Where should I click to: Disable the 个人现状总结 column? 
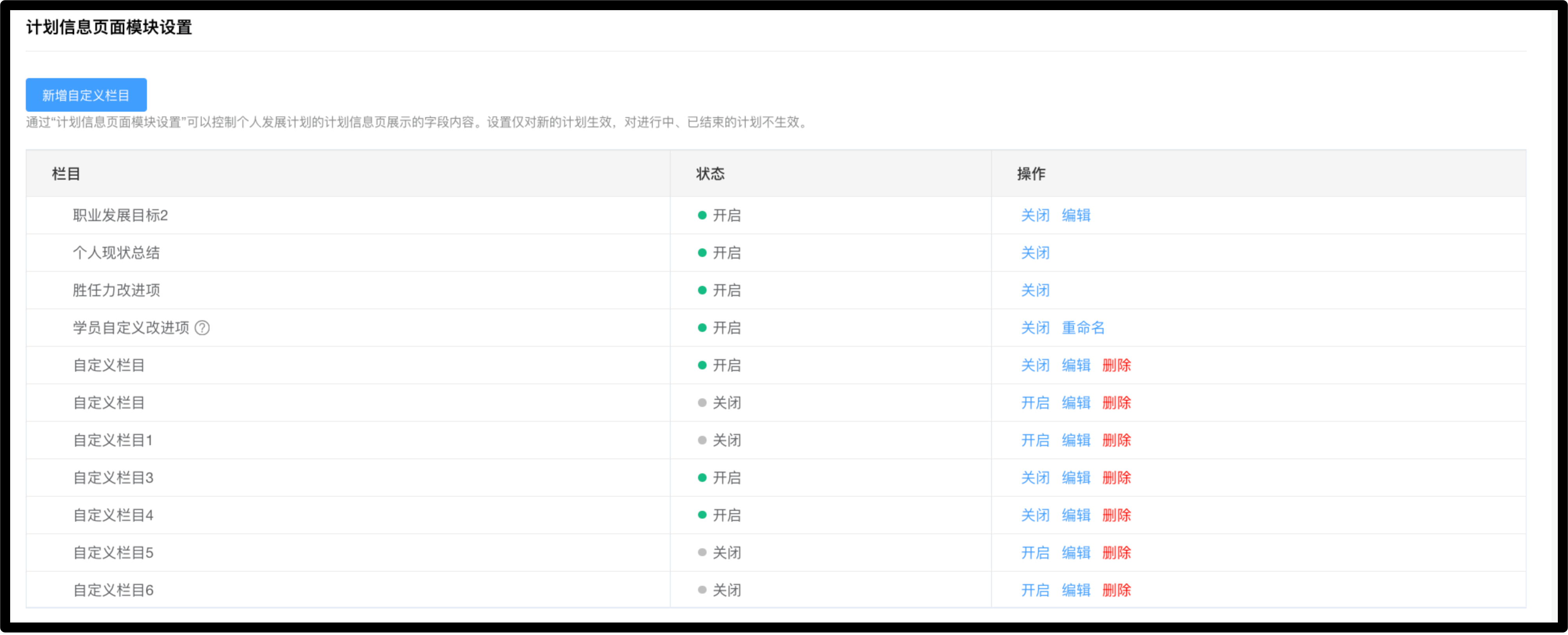click(1035, 253)
